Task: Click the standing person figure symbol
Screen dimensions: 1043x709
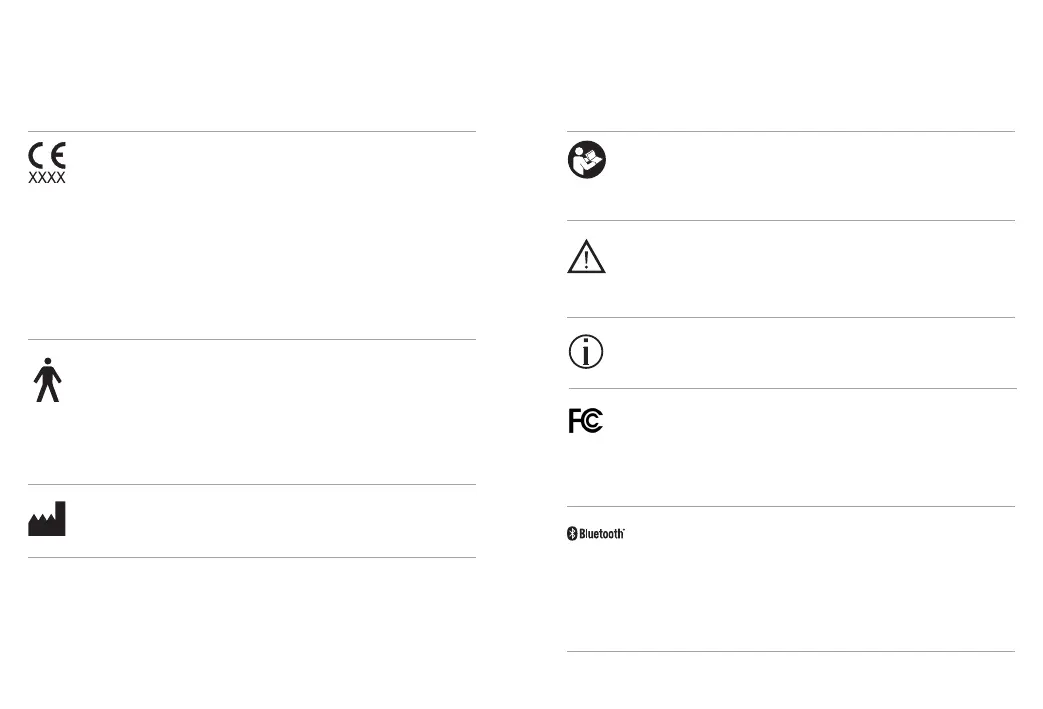Action: [47, 380]
